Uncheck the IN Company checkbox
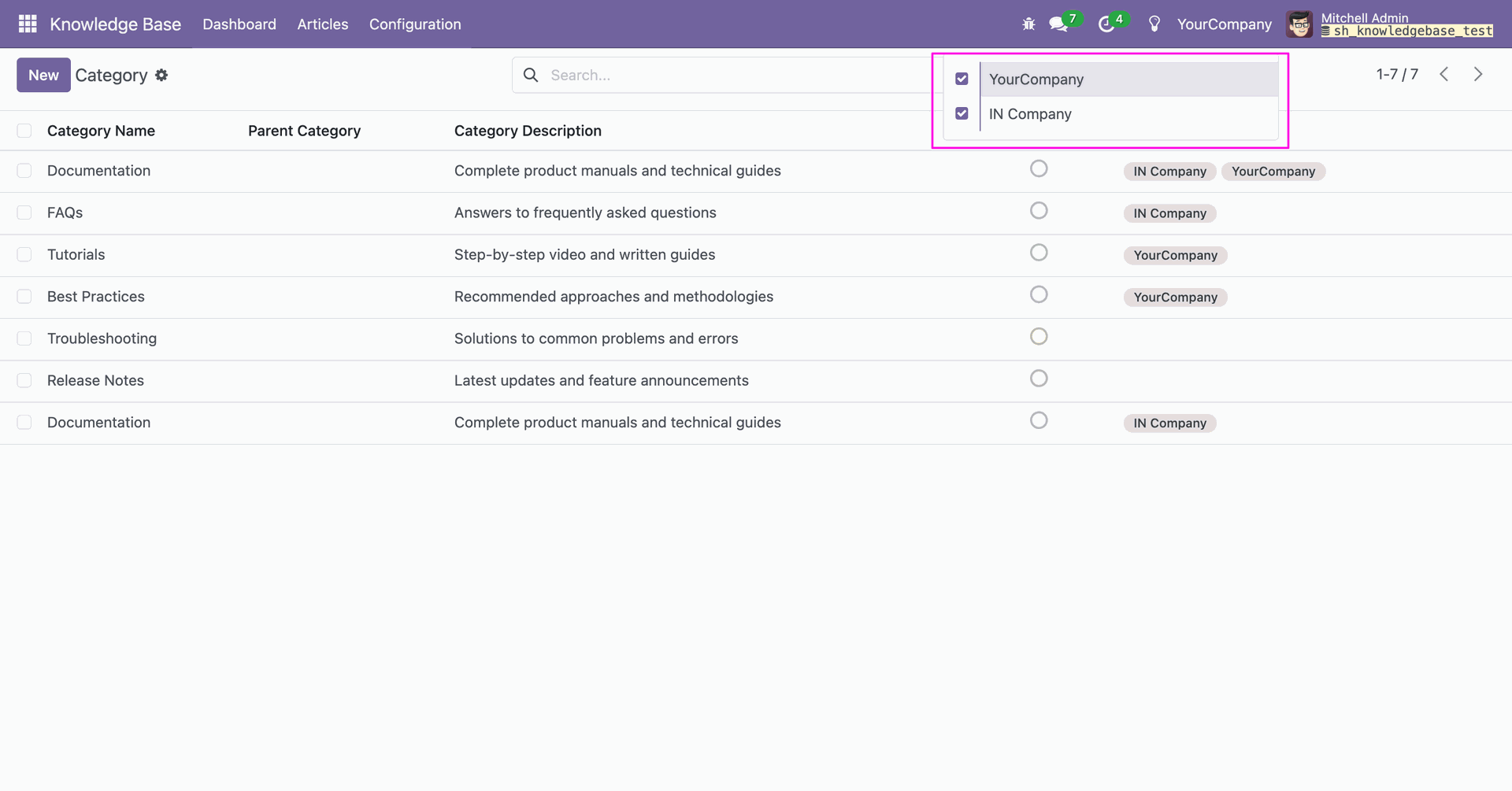Screen dimensions: 1512x791 pyautogui.click(x=962, y=113)
